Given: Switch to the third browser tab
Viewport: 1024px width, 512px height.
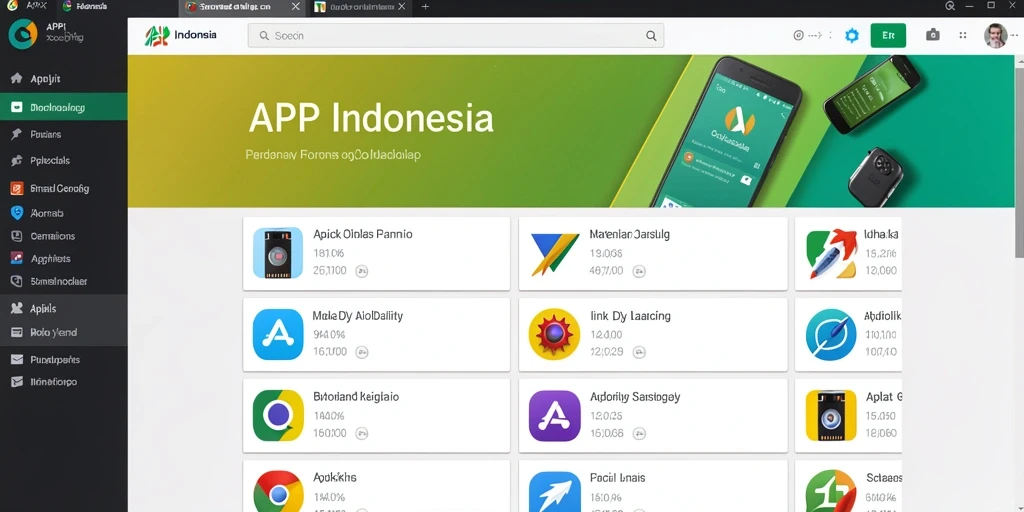Looking at the screenshot, I should click(242, 7).
